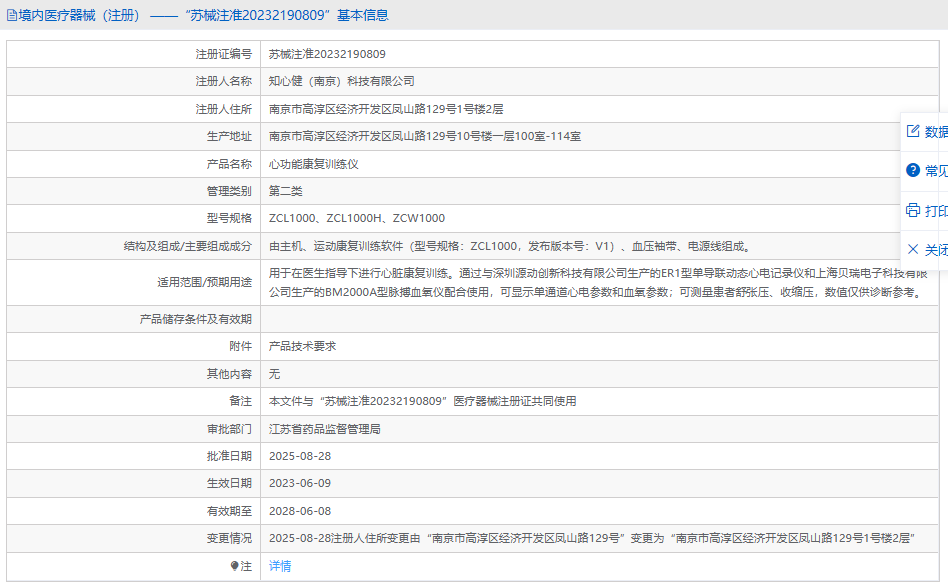The image size is (948, 587).
Task: Click attachment value 产品技术要求
Action: click(302, 346)
